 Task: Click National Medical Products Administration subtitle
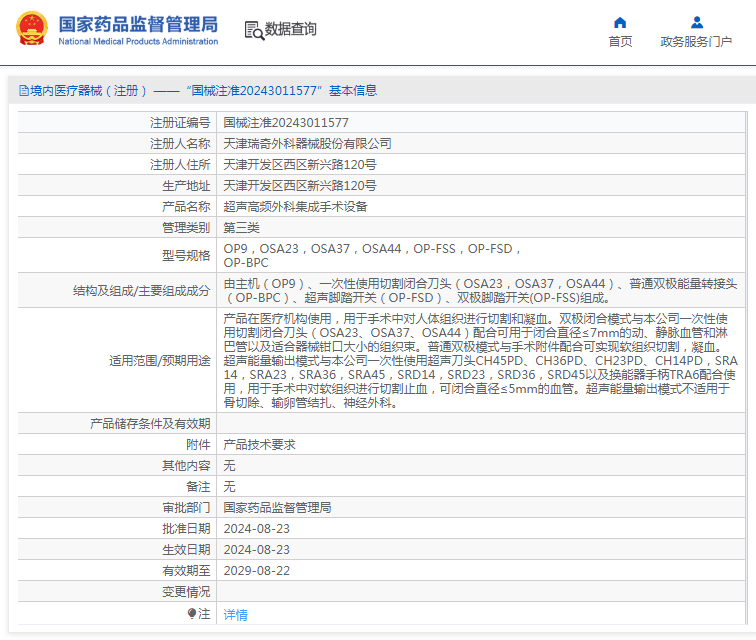coord(138,41)
